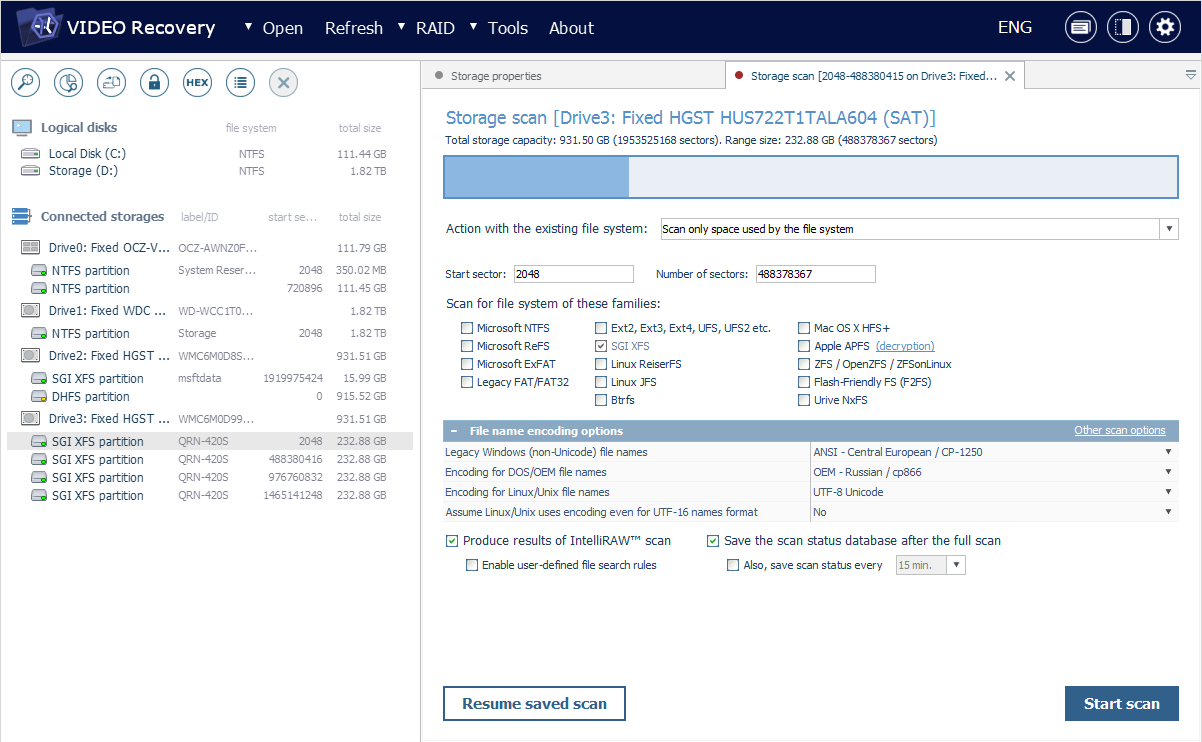
Task: Click the storage capacity range bar
Action: [x=810, y=177]
